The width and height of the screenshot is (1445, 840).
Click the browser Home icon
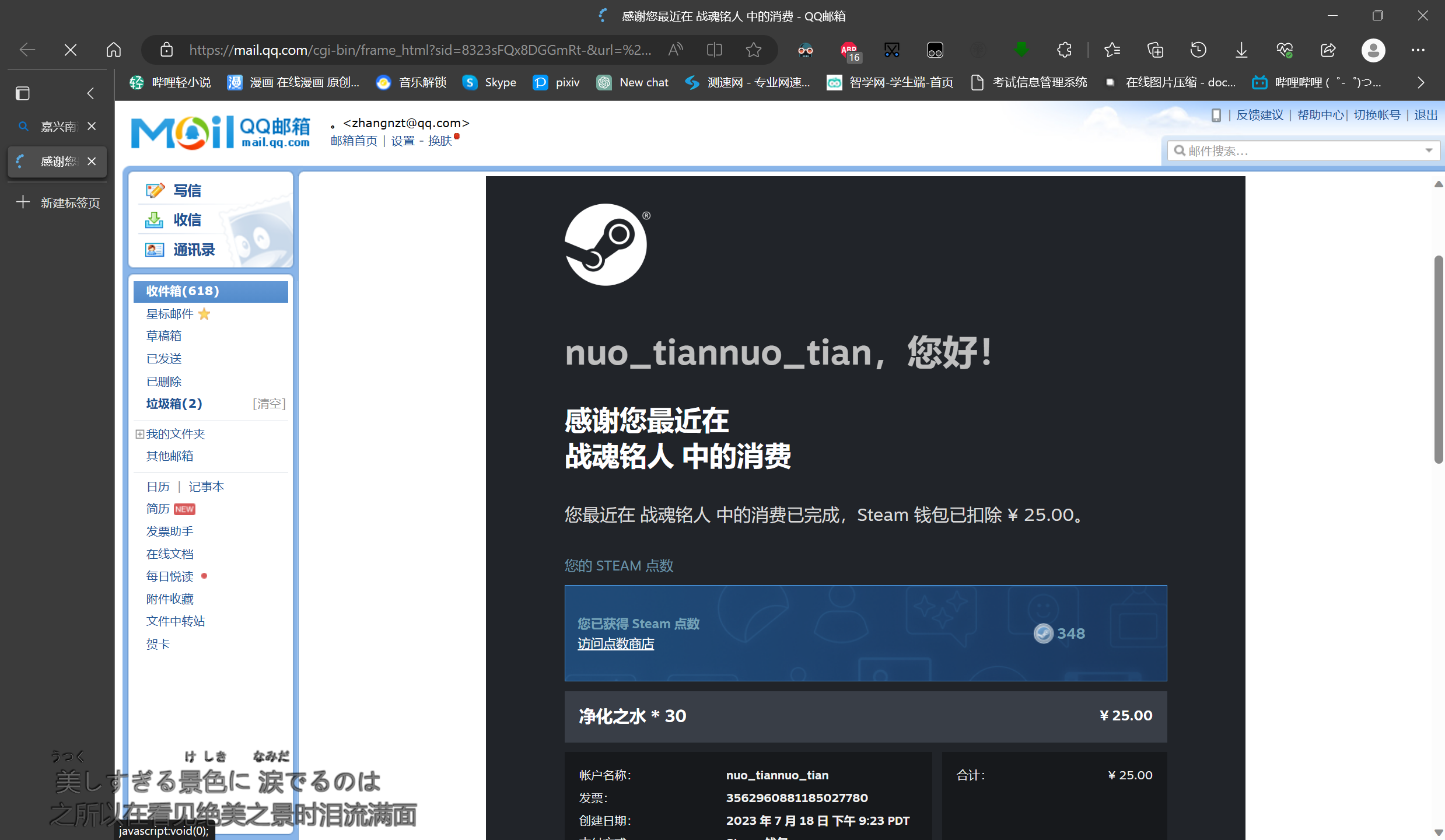pyautogui.click(x=114, y=50)
